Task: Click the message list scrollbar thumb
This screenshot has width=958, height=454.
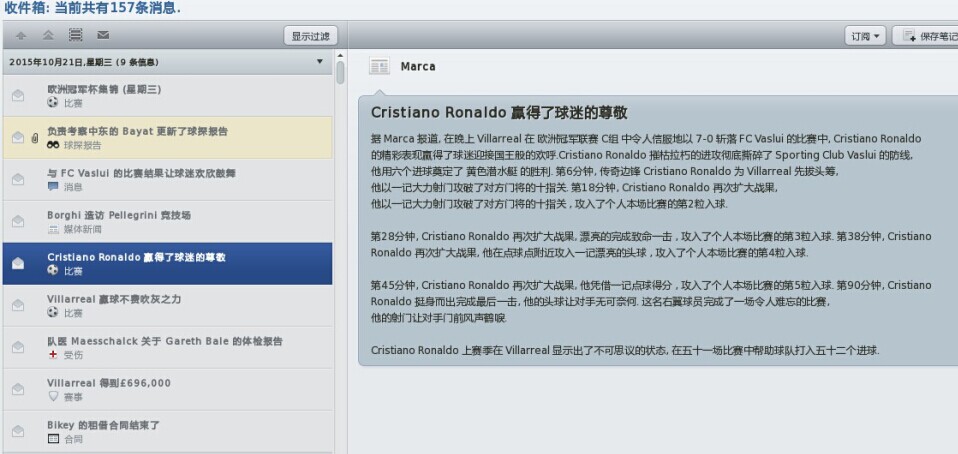Action: pos(340,72)
